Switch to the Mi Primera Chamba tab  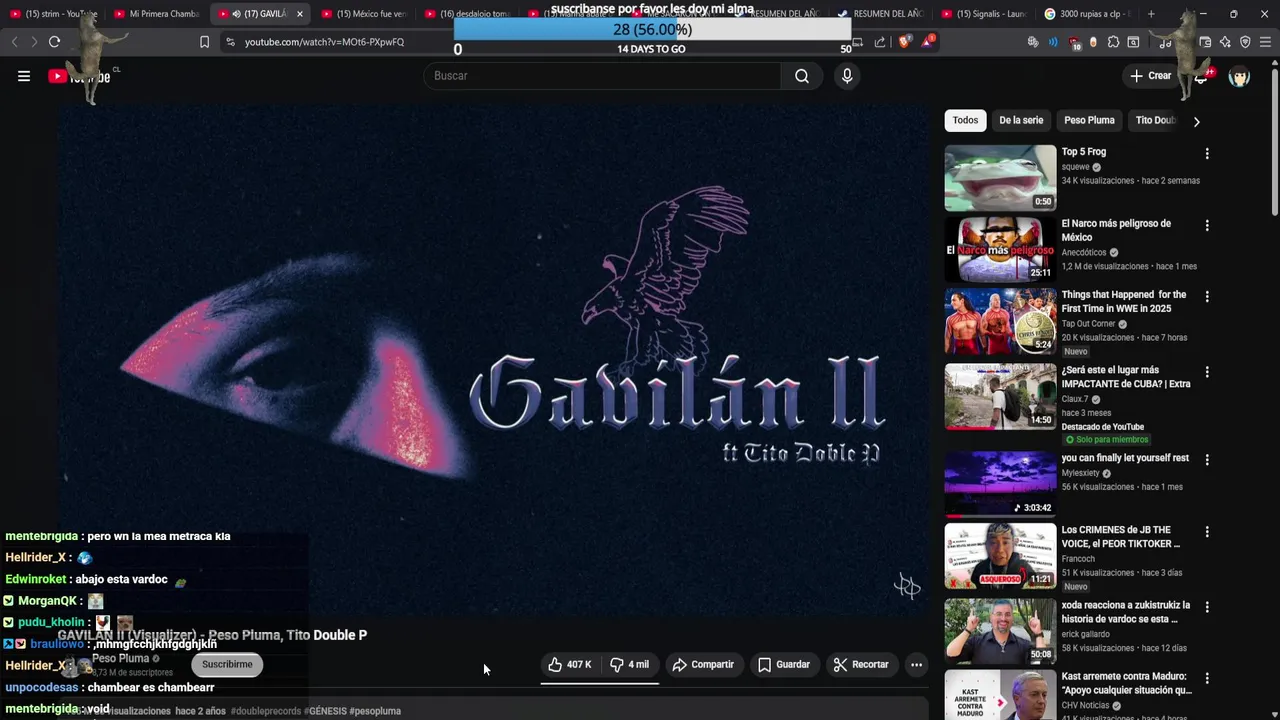point(157,14)
